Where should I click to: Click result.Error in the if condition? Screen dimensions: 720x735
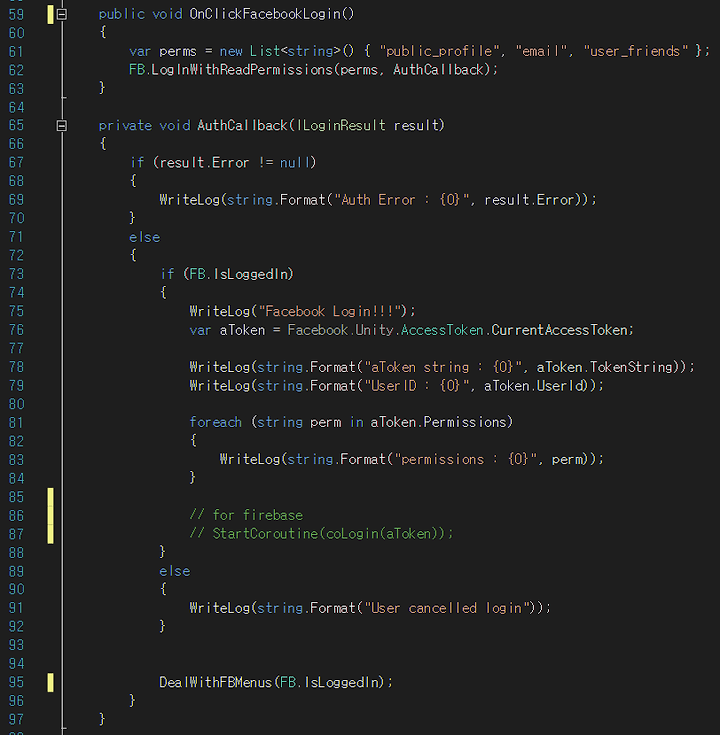click(x=204, y=163)
